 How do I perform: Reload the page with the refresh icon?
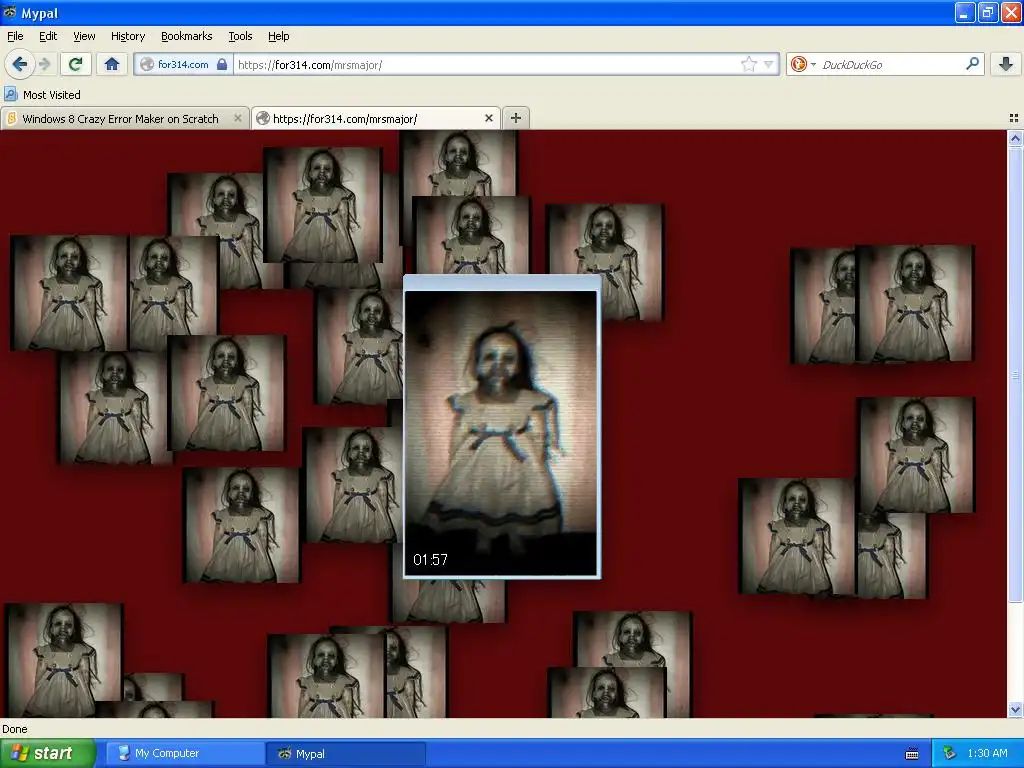click(76, 64)
